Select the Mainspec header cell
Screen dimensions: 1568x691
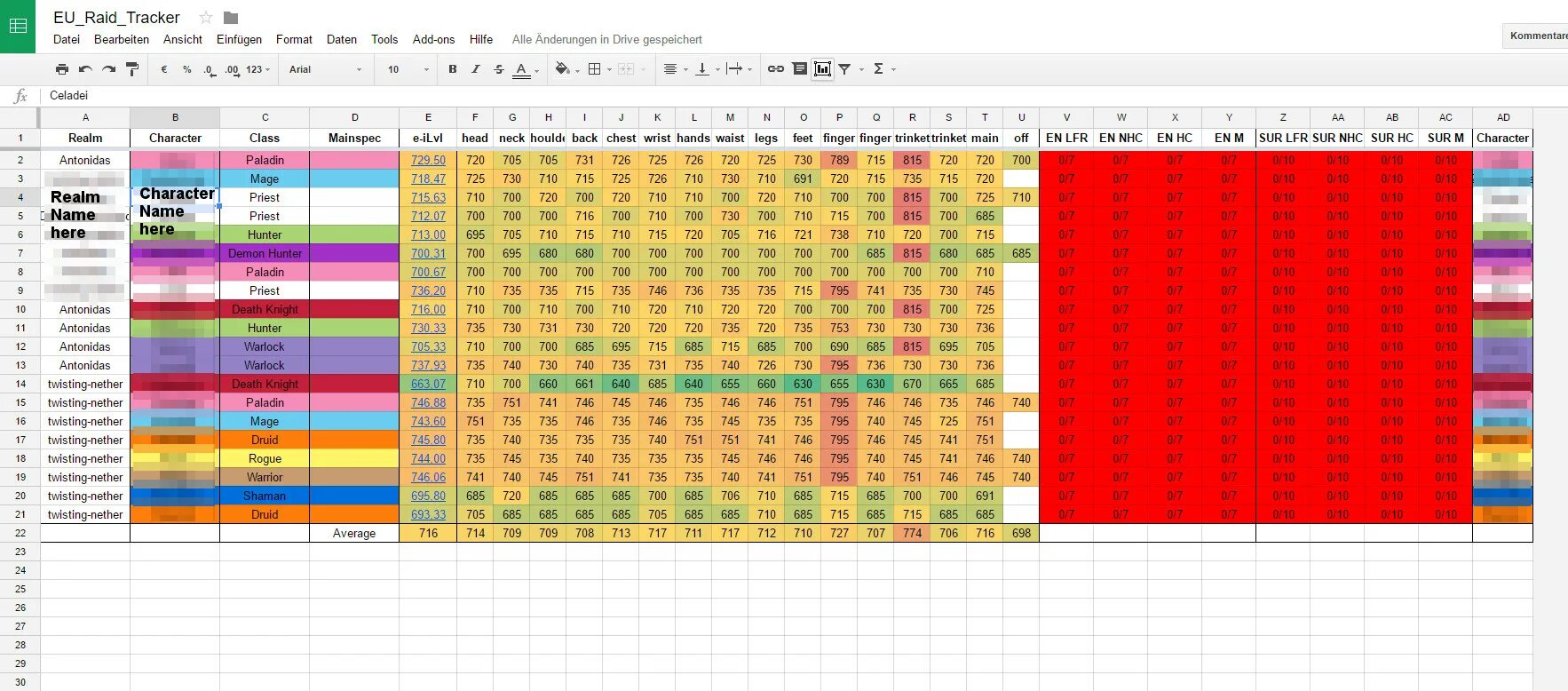[354, 138]
